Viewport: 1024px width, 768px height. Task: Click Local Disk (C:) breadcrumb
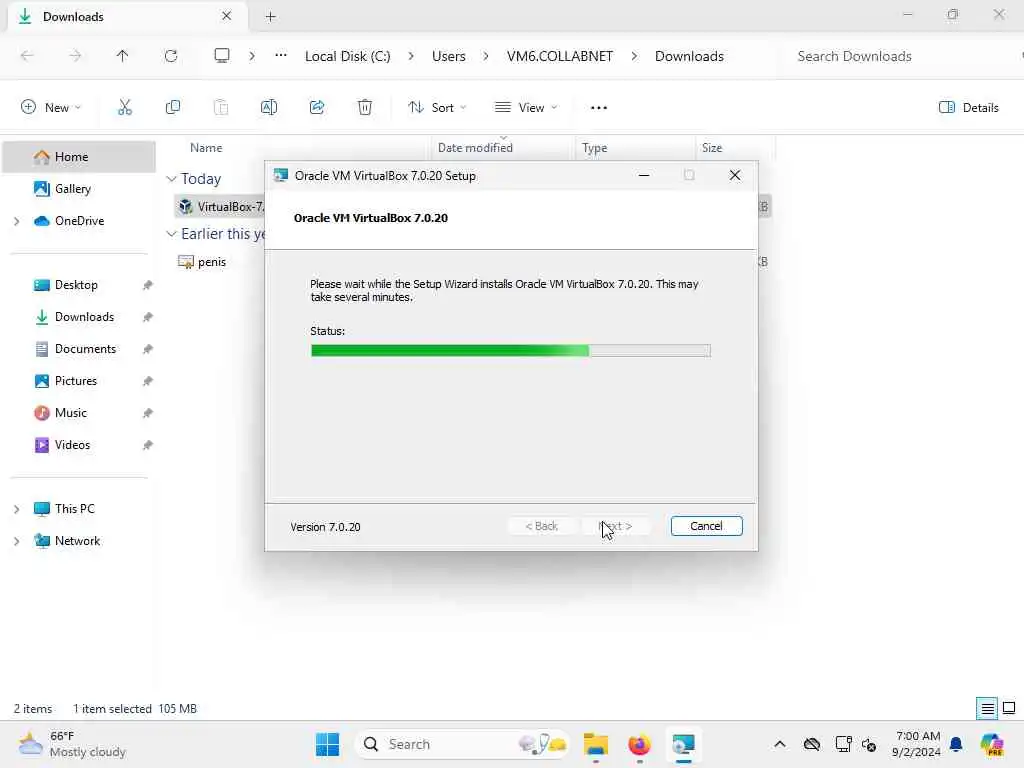[x=347, y=56]
